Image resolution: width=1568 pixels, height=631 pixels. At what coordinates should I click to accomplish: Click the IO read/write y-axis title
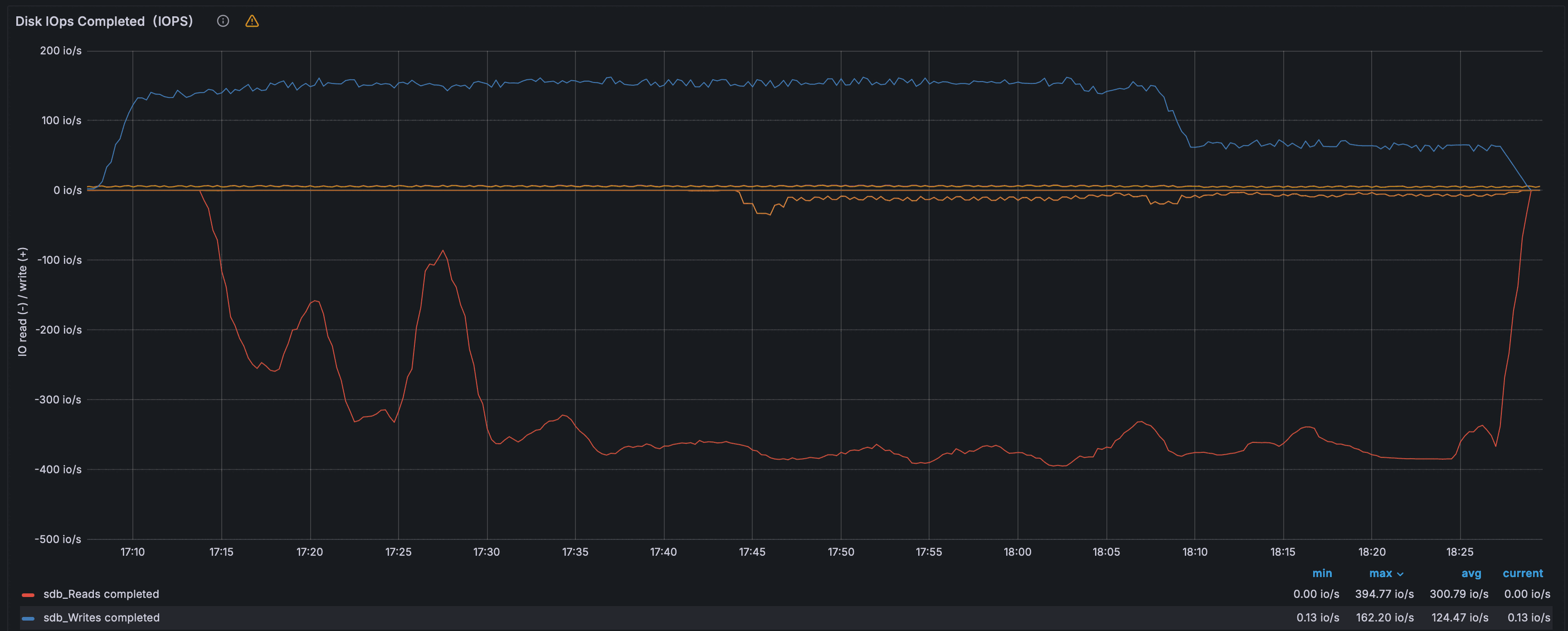tap(23, 301)
